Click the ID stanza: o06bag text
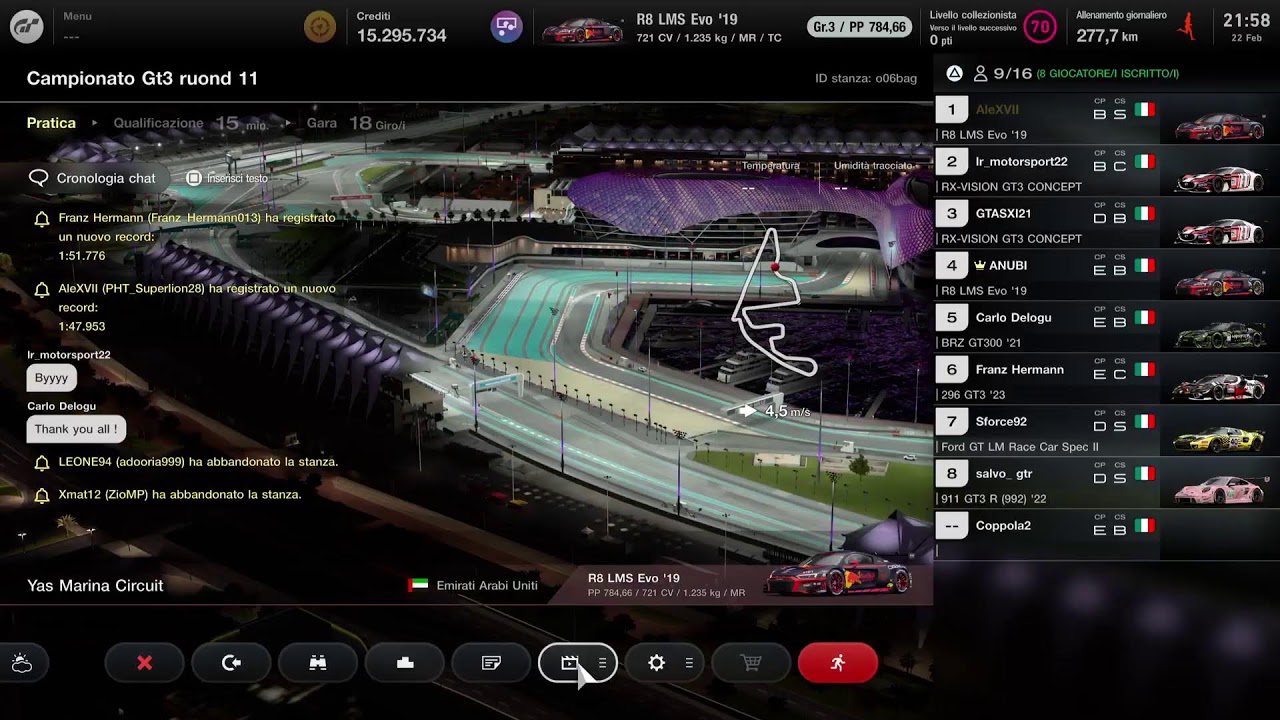This screenshot has height=720, width=1280. tap(866, 78)
